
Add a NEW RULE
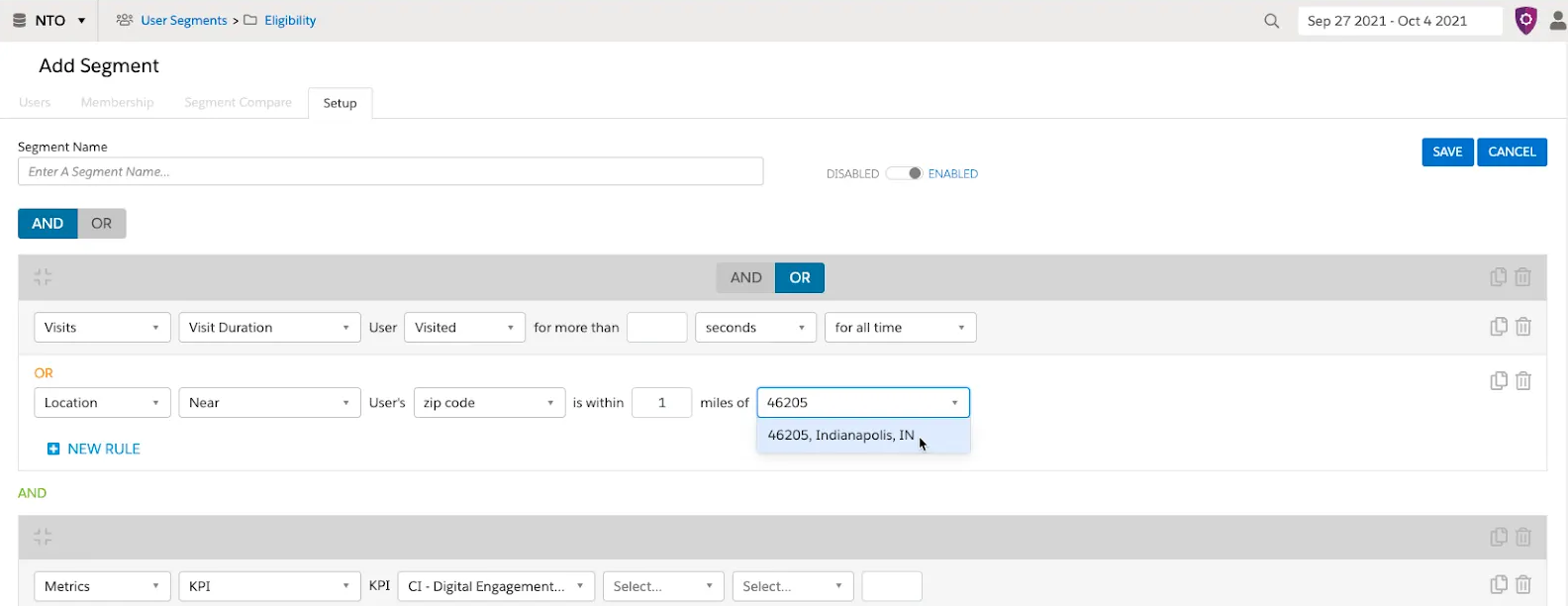94,450
